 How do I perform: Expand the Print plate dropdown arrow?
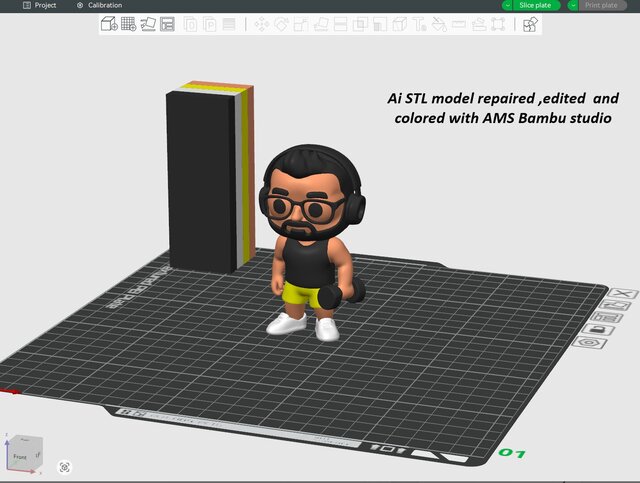tap(573, 5)
